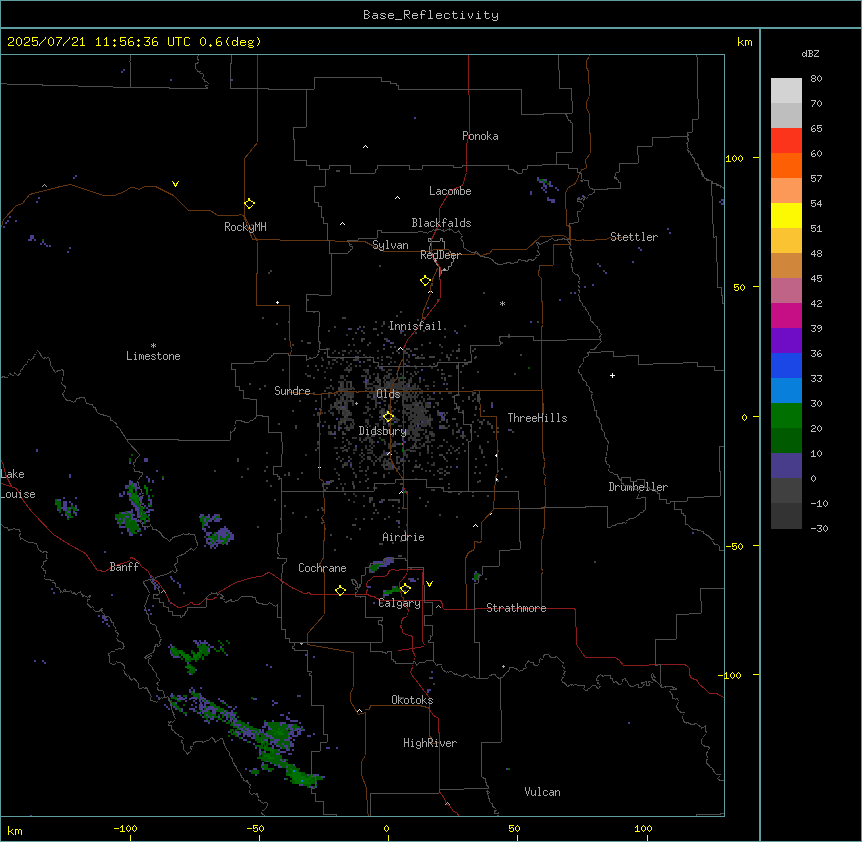This screenshot has width=862, height=842.
Task: Click the Didsbury town label
Action: coord(383,431)
